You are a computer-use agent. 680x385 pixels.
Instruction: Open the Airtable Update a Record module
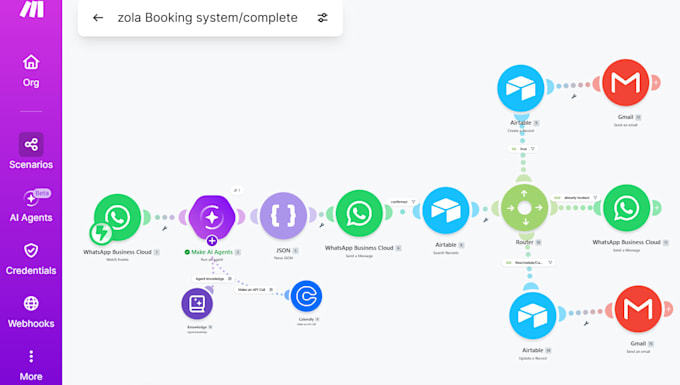coord(533,315)
